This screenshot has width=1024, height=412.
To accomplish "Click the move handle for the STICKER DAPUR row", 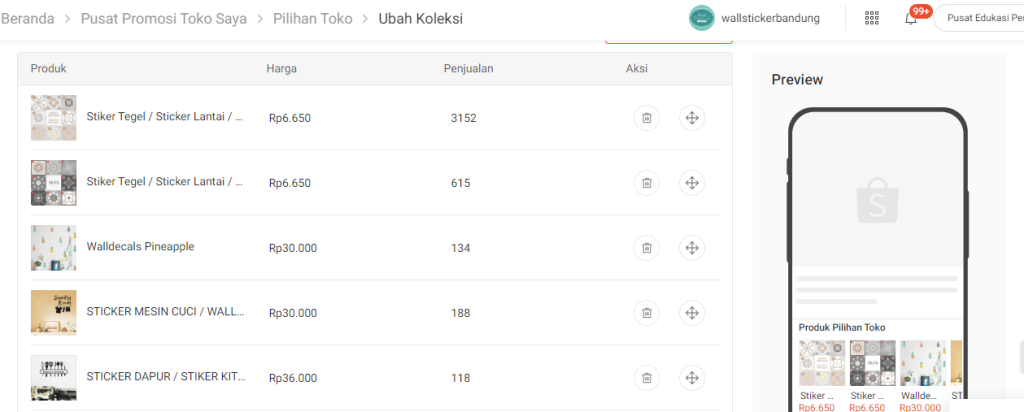I will 691,378.
